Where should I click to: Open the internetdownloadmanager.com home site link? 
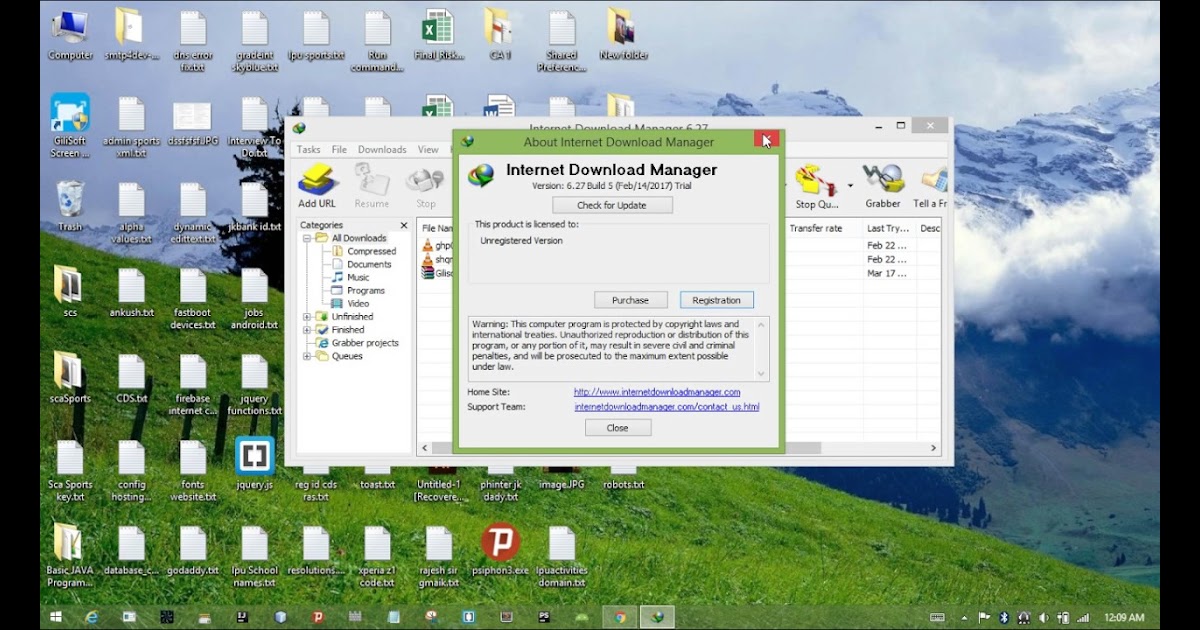click(657, 392)
